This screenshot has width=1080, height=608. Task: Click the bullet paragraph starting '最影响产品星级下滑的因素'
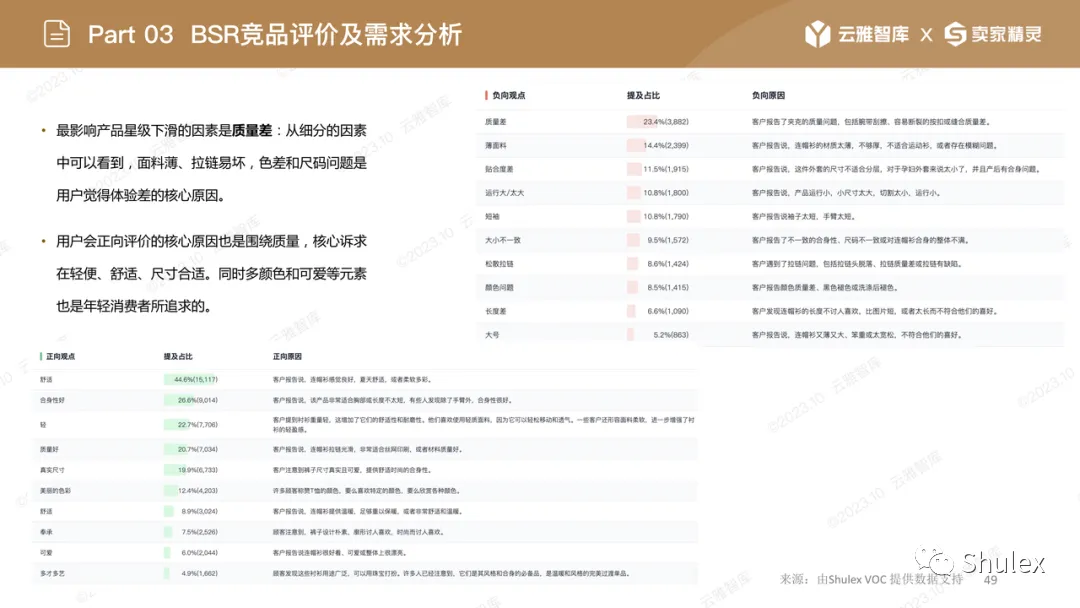tap(211, 163)
